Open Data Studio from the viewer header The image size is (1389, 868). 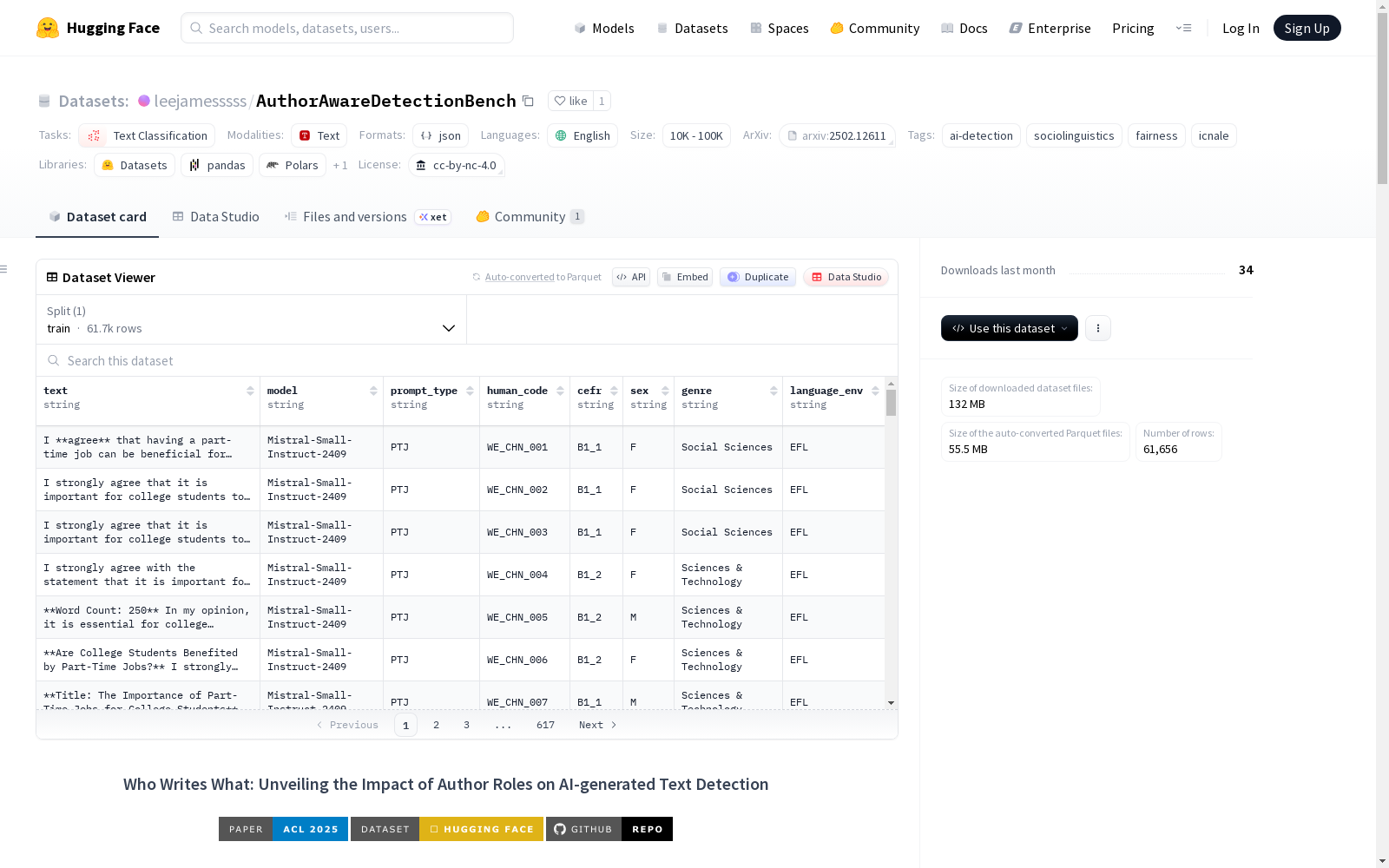coord(846,277)
